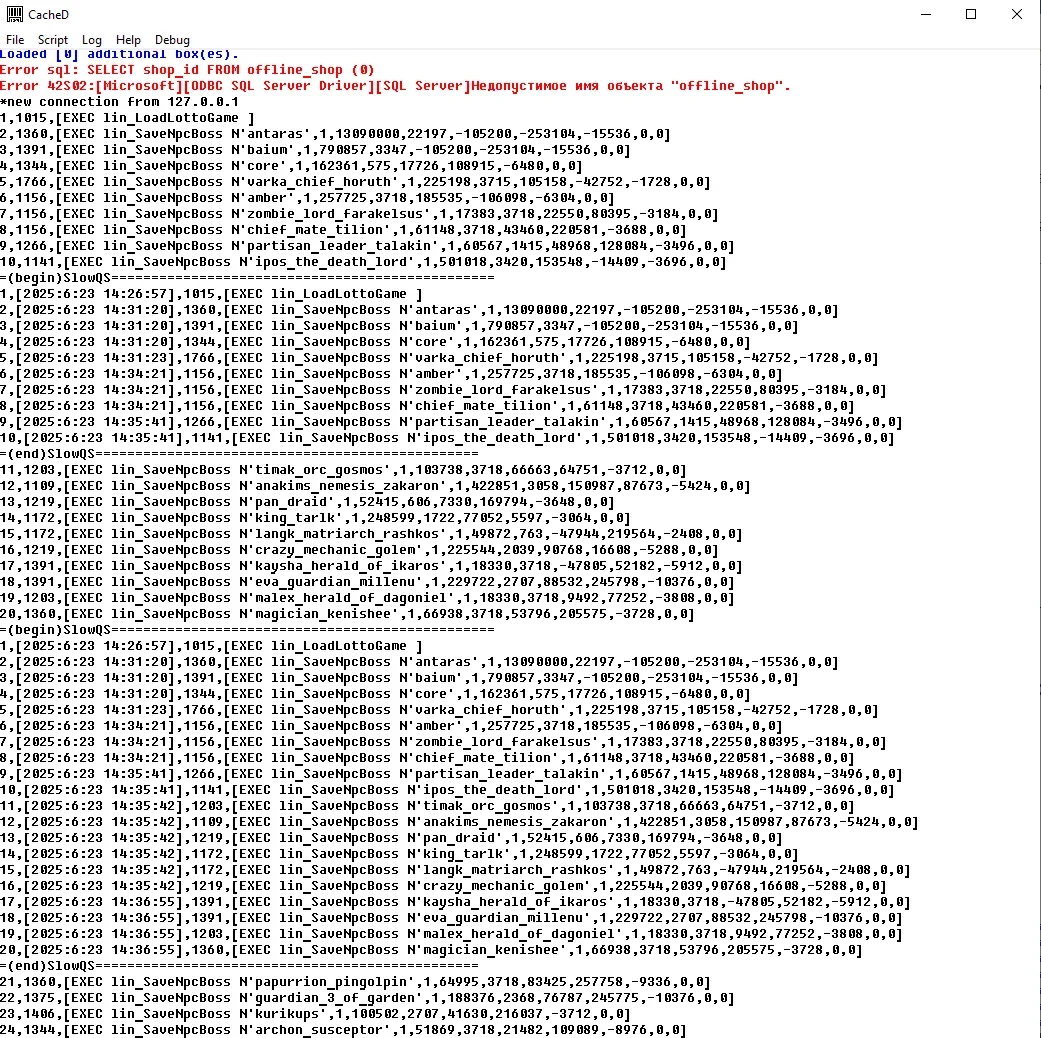1041x1038 pixels.
Task: Click the '11,1203' timak_orc_gosmos line
Action: pos(343,470)
